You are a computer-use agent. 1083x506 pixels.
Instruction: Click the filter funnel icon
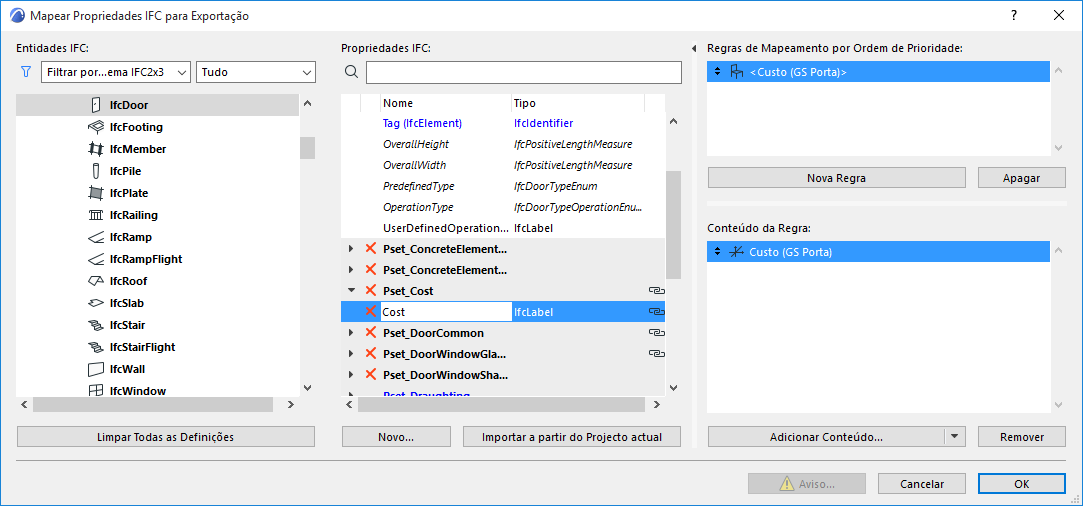coord(27,72)
